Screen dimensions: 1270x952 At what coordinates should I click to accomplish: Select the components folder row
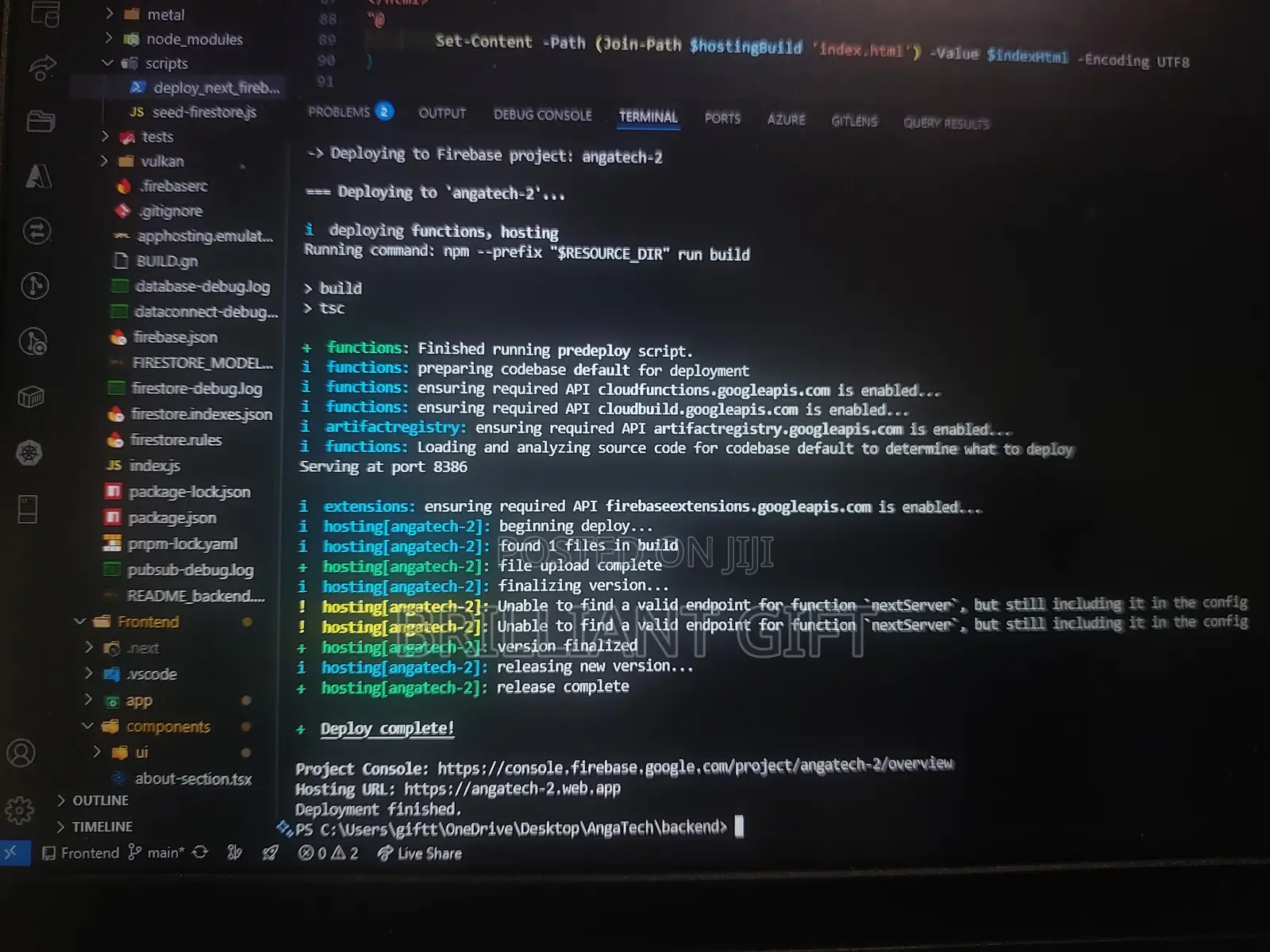pyautogui.click(x=167, y=727)
